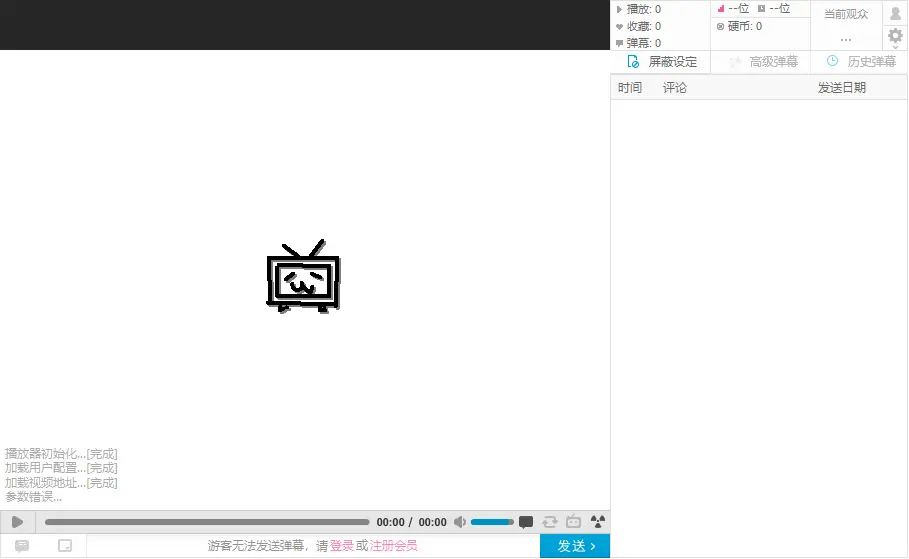Image resolution: width=909 pixels, height=559 pixels.
Task: Open the 屏蔽设定 block settings tab
Action: [661, 62]
